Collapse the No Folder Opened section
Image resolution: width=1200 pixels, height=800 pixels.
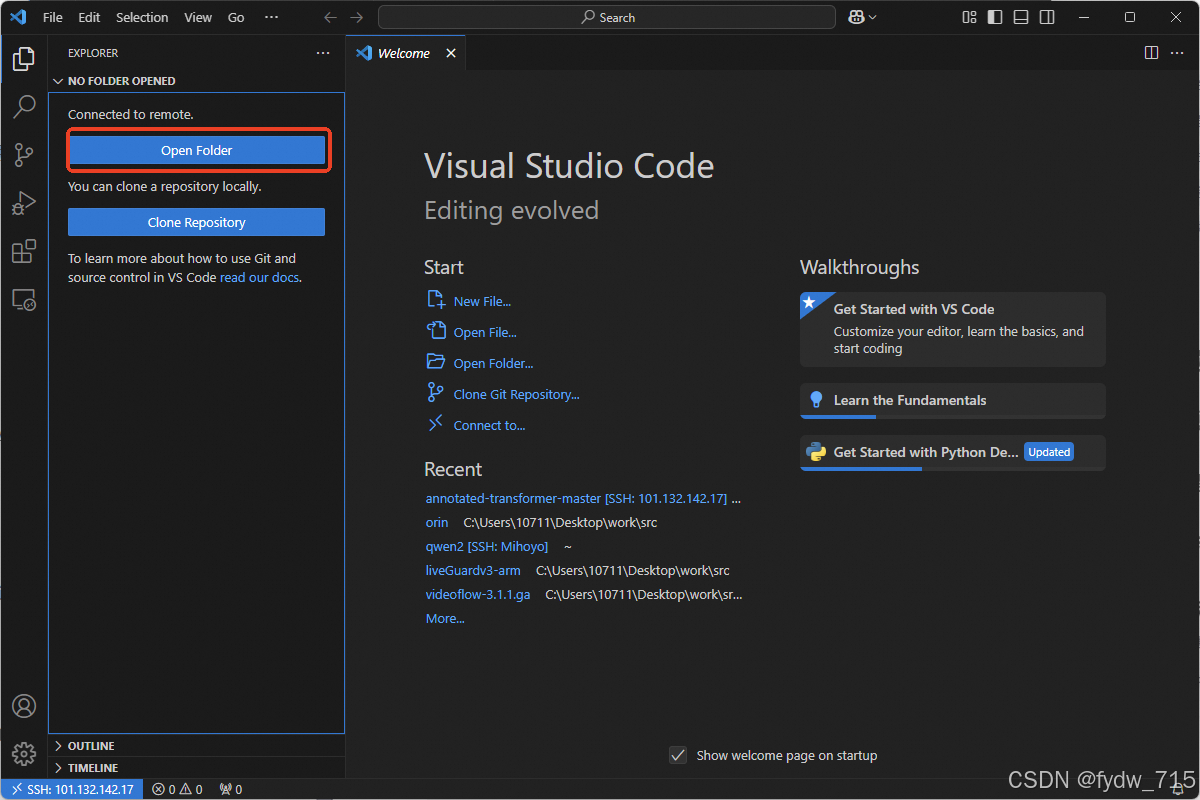(x=121, y=81)
